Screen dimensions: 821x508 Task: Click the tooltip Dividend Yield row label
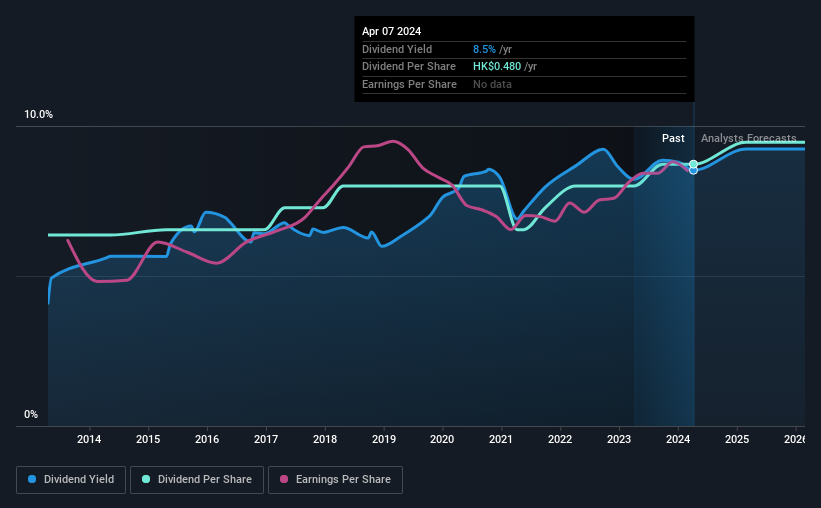397,49
